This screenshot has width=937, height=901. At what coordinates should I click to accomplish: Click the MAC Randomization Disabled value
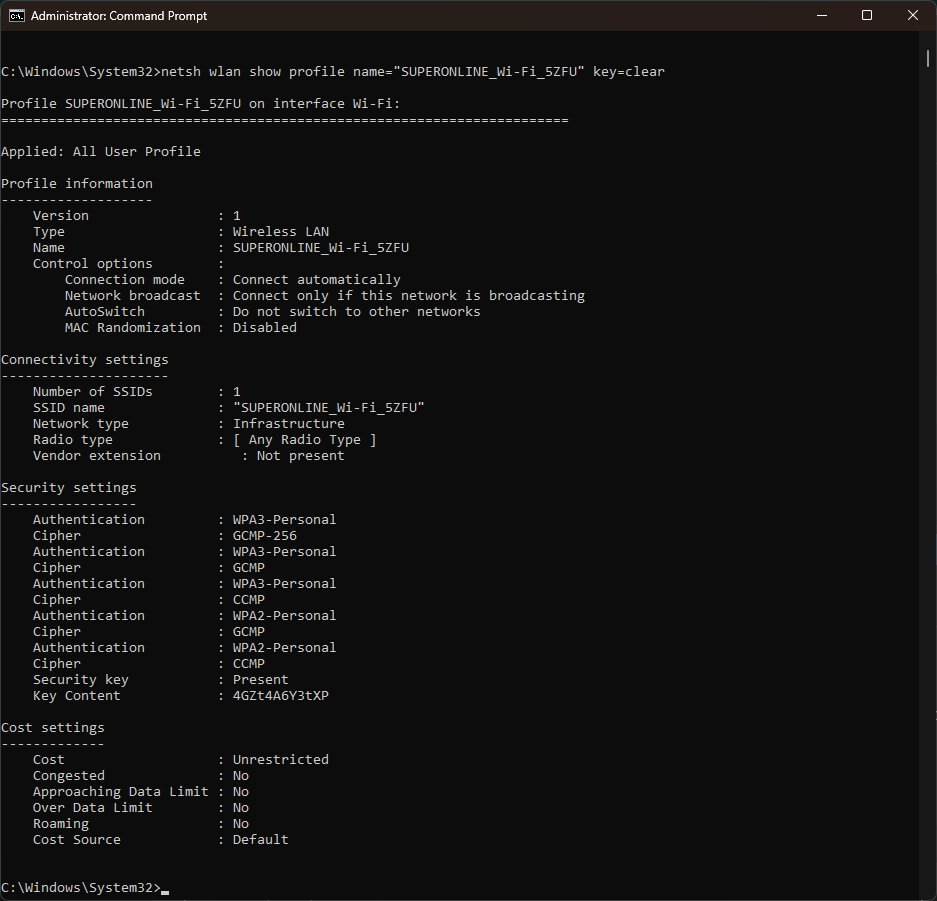click(x=264, y=328)
